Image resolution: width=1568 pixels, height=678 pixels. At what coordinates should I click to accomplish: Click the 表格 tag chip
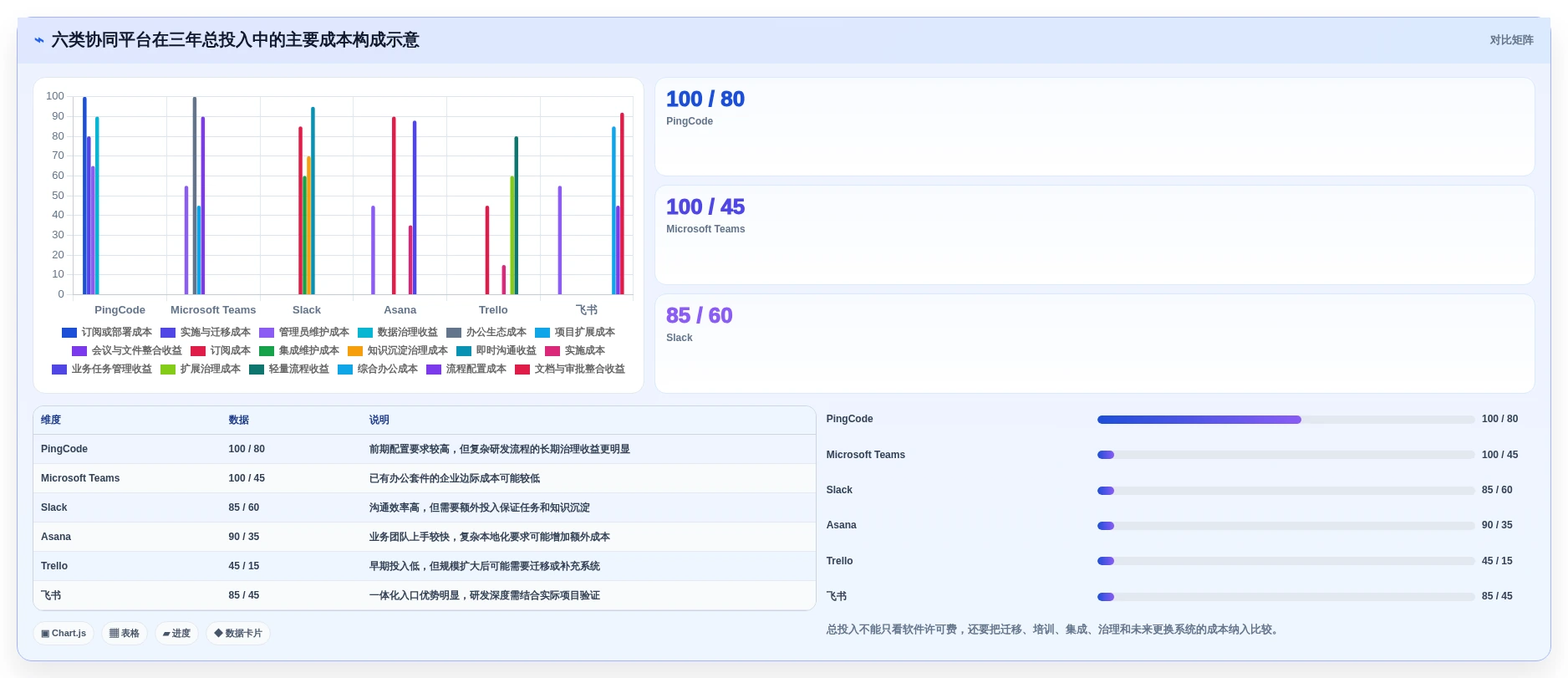tap(125, 634)
